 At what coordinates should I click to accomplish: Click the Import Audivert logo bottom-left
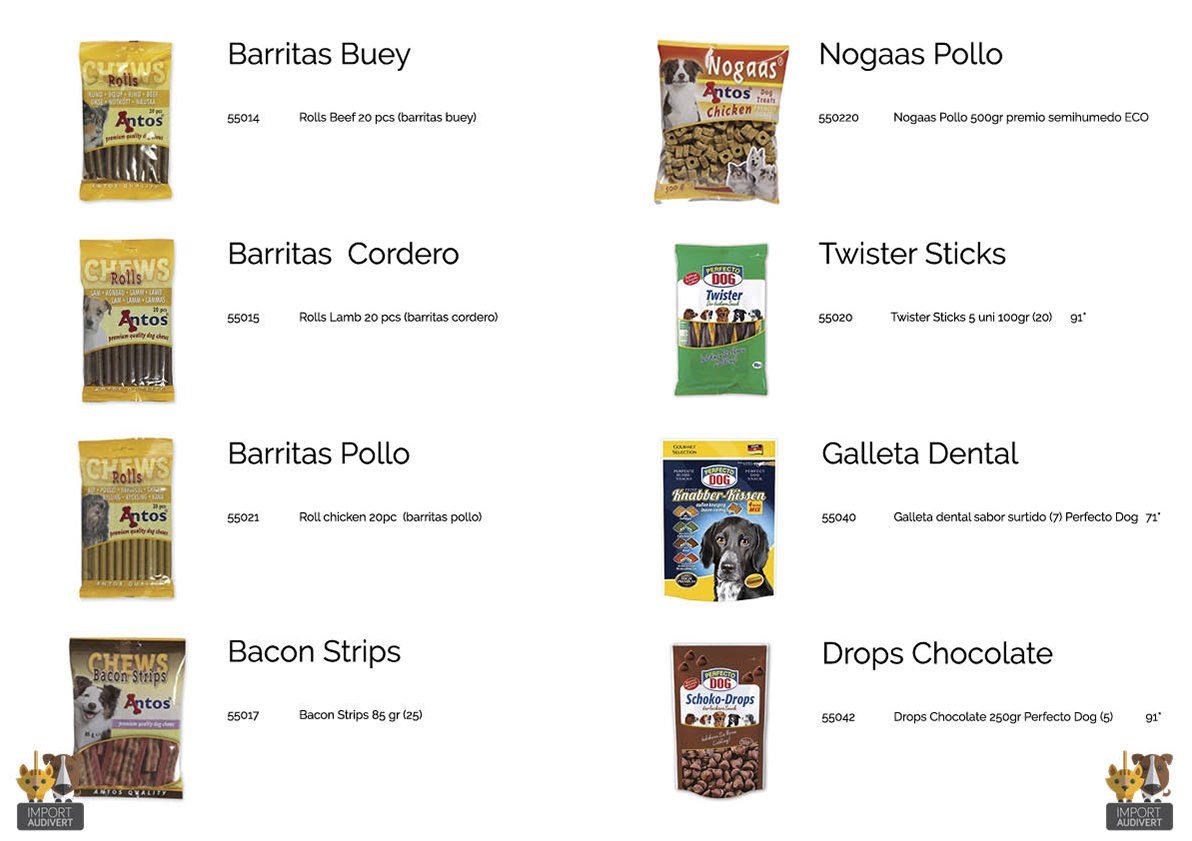[x=49, y=791]
